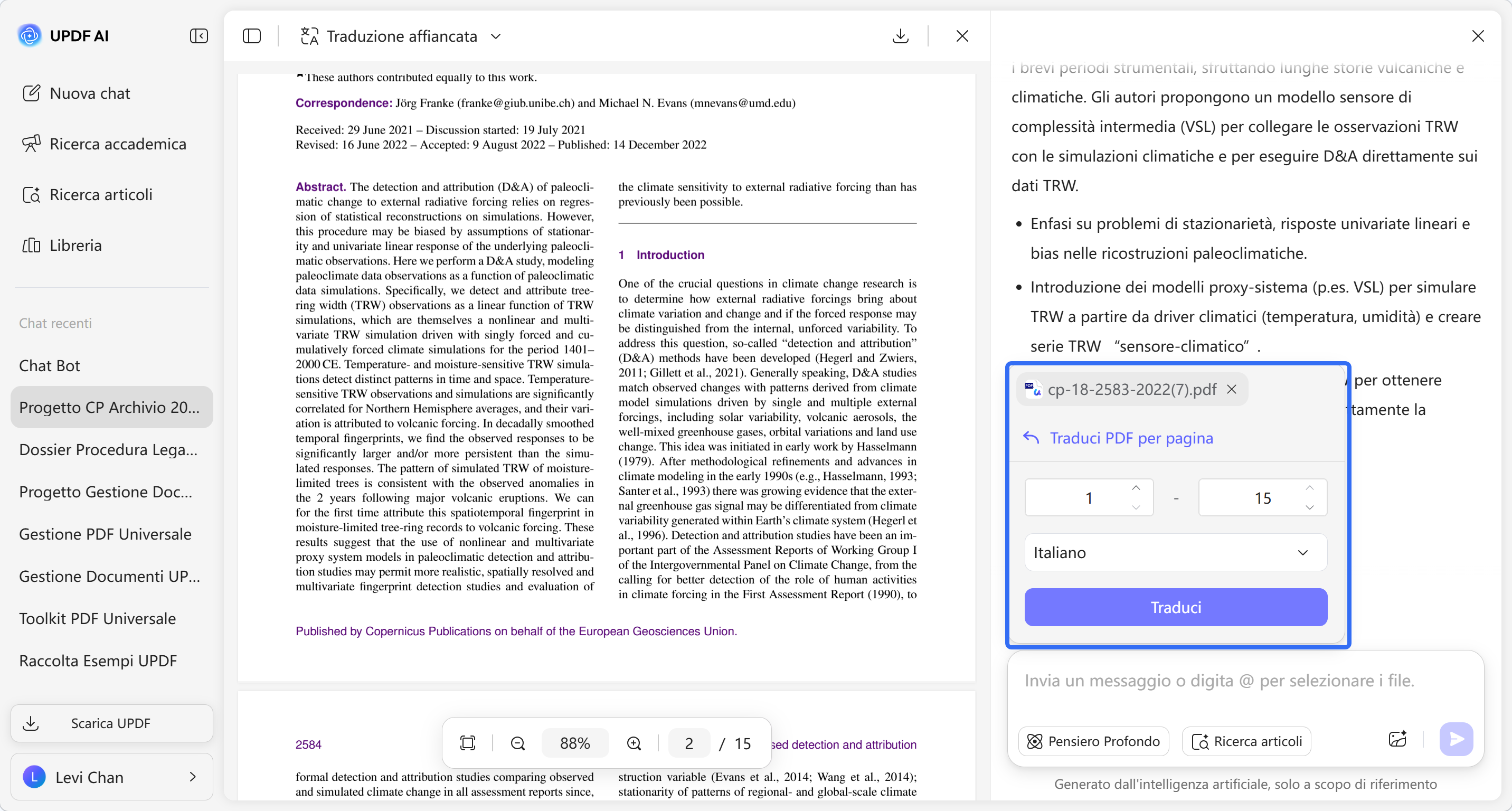The width and height of the screenshot is (1512, 811).
Task: Go back via Traduci PDF per pagina arrow
Action: (x=1031, y=438)
